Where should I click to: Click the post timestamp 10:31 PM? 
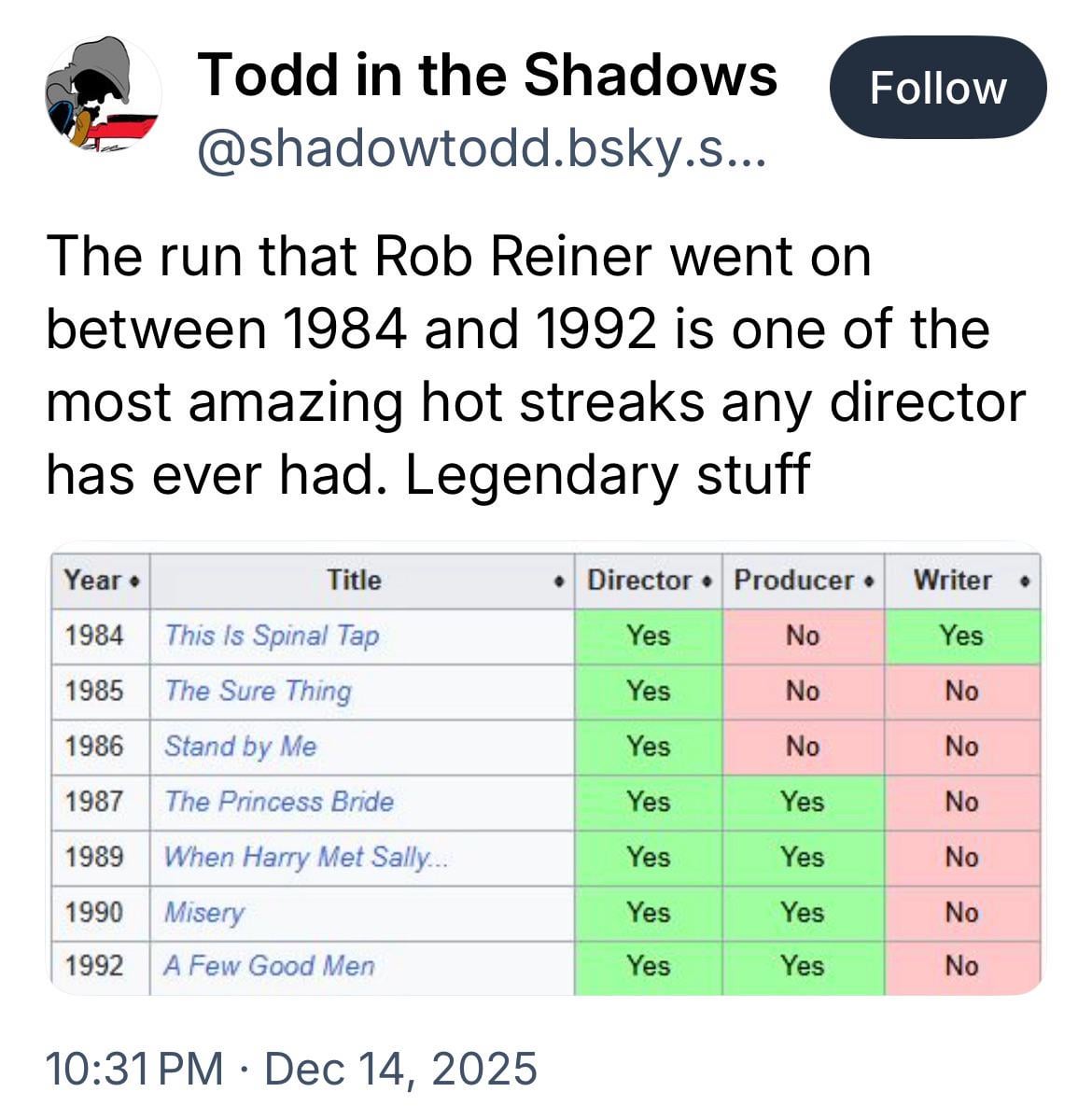[x=134, y=1069]
